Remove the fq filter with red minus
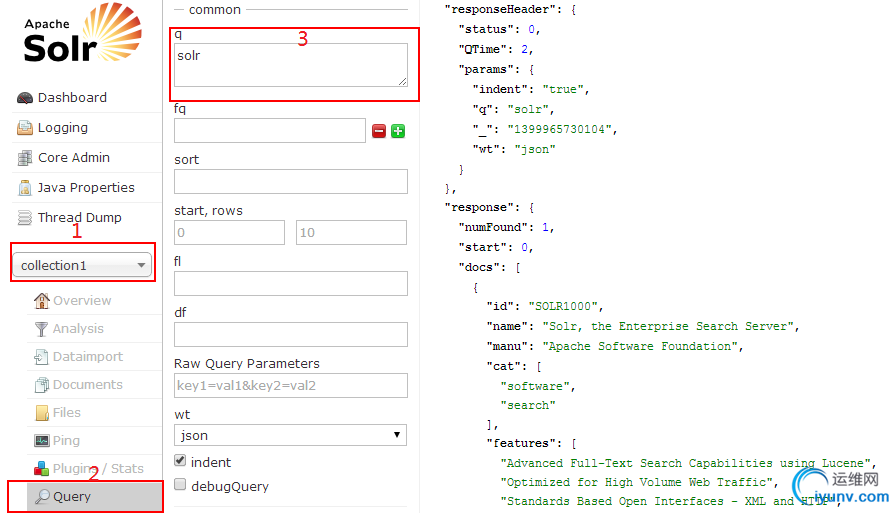Viewport: 895px width, 513px height. [x=379, y=131]
